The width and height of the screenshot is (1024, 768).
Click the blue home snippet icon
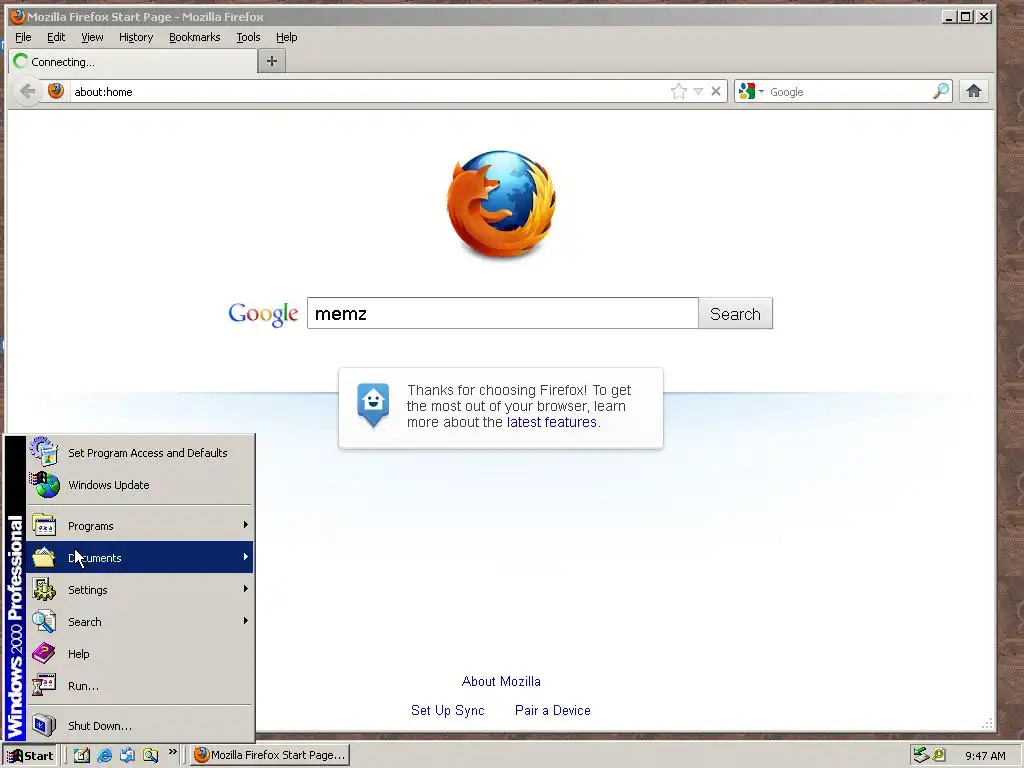tap(373, 404)
